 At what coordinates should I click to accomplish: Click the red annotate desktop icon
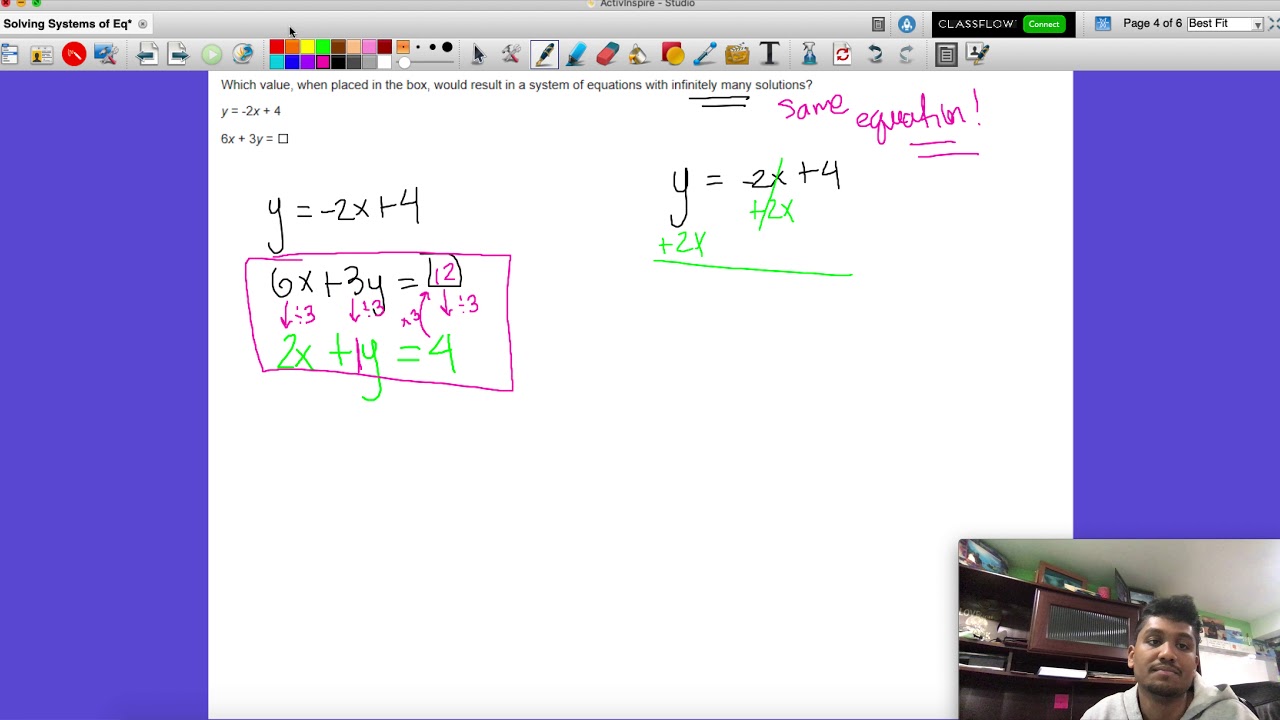click(x=73, y=54)
